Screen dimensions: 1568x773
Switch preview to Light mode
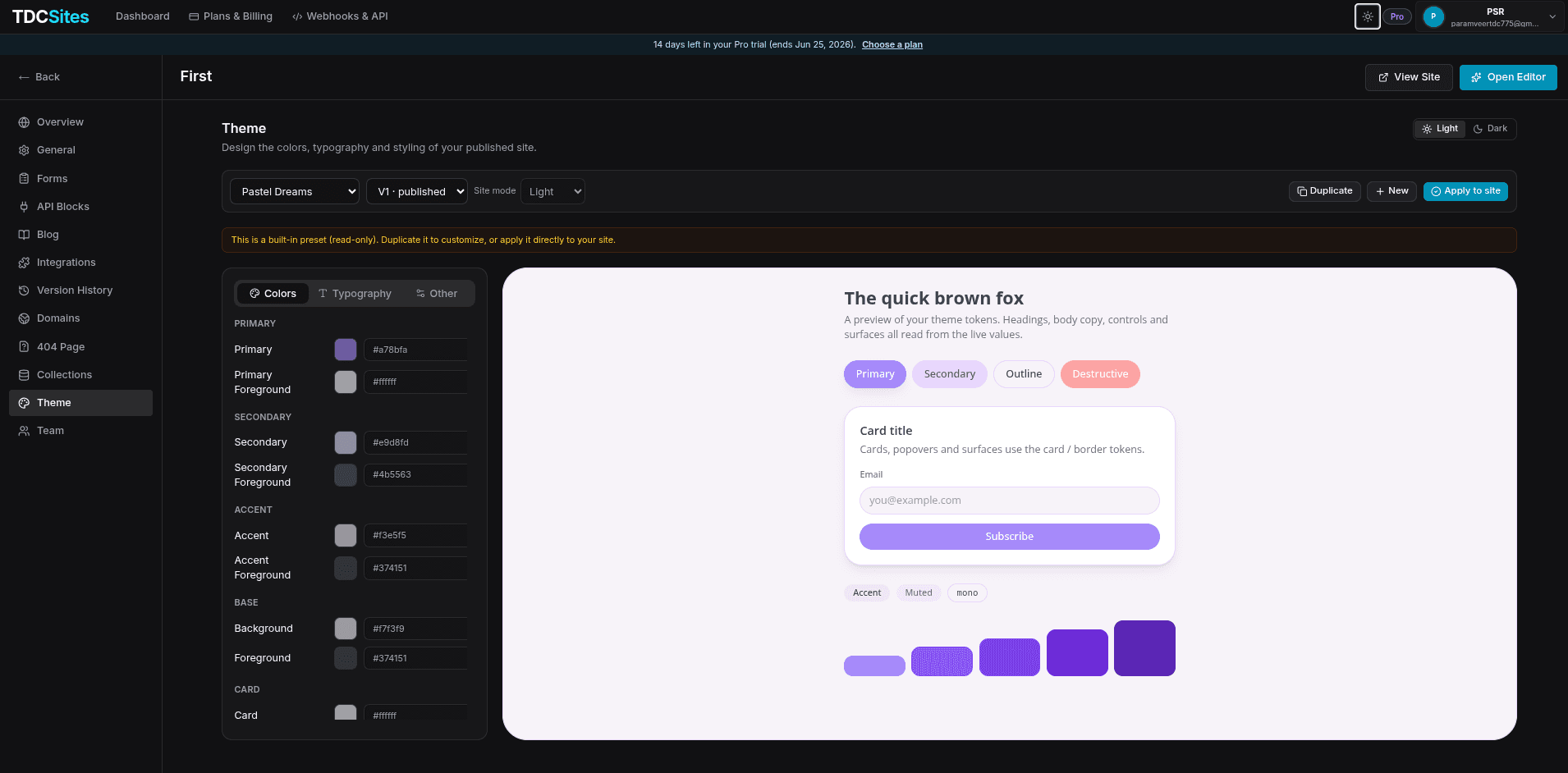(1440, 129)
